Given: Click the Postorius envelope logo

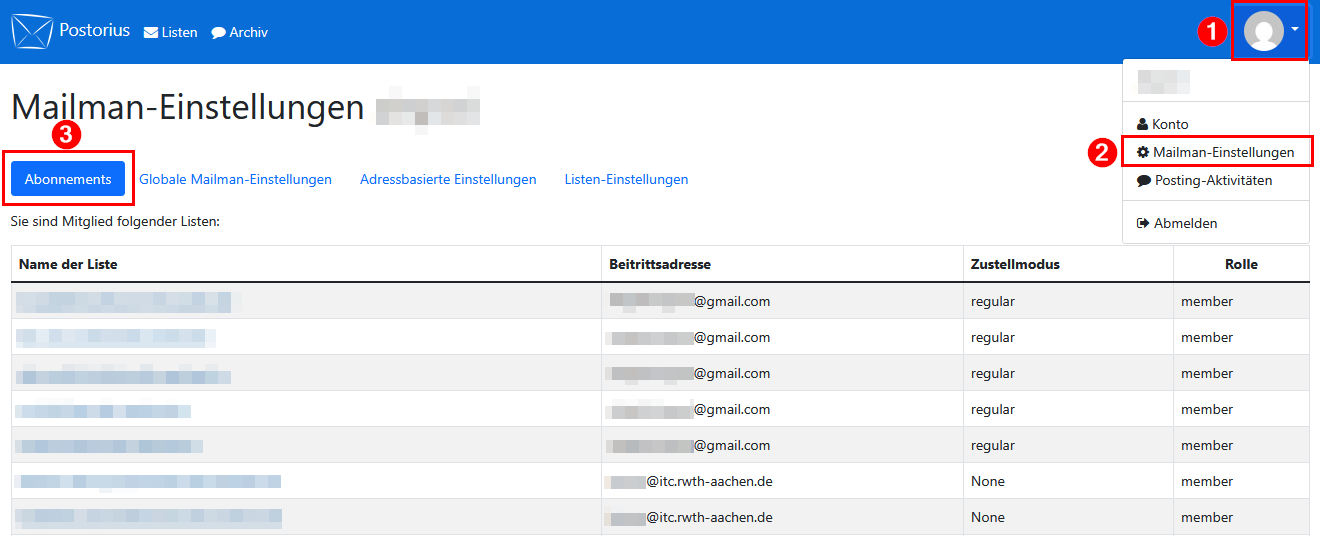Looking at the screenshot, I should point(30,31).
